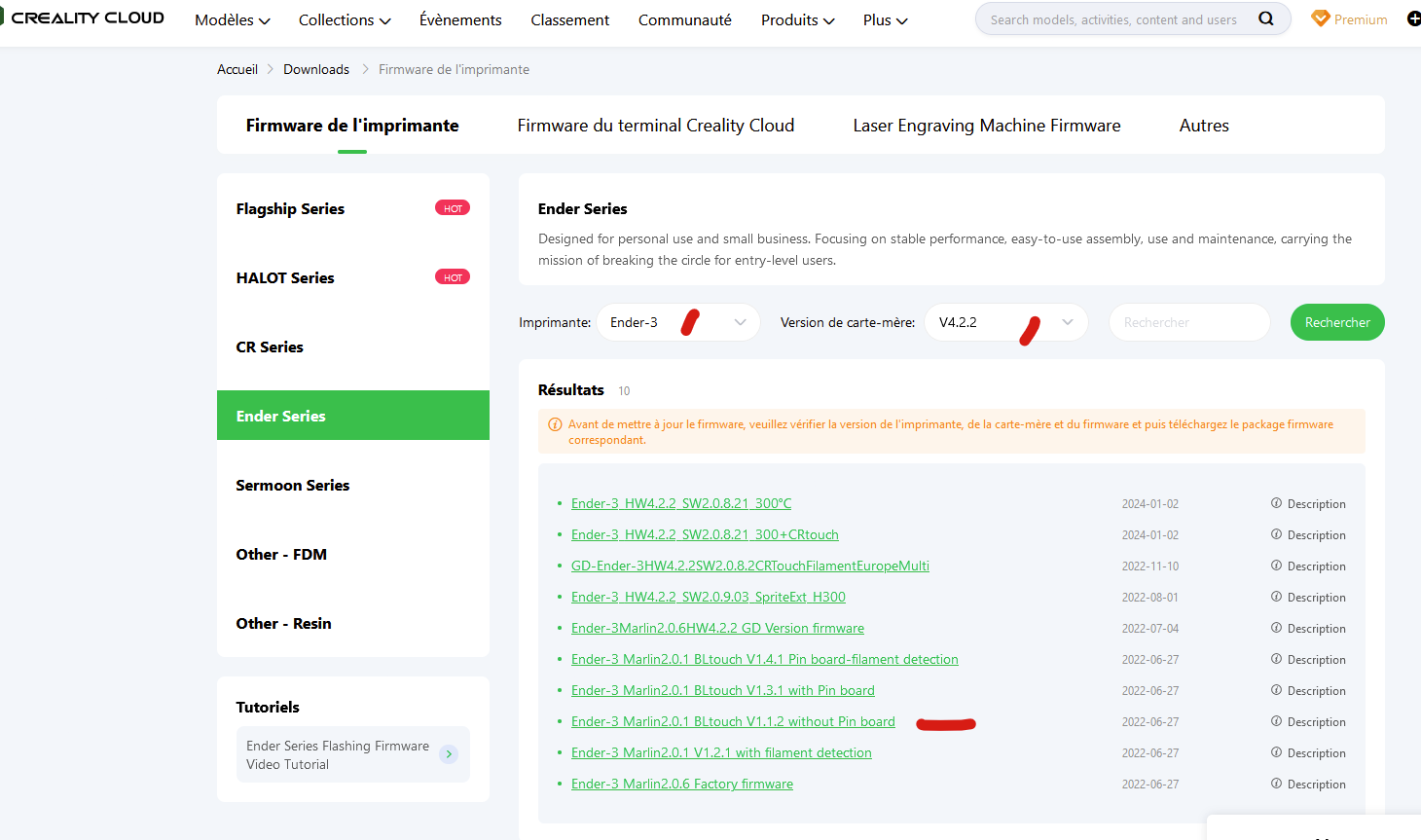Switch to Firmware de l'imprimante tab

click(352, 126)
